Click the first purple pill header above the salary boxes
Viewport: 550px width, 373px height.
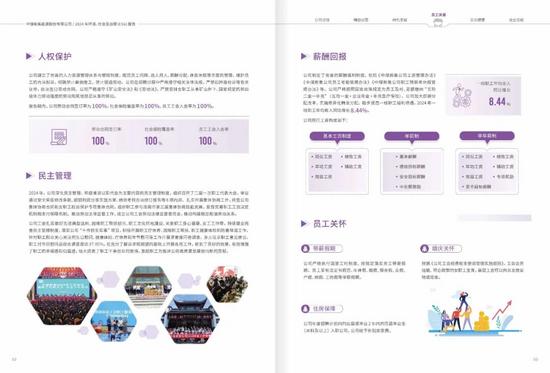coord(337,136)
